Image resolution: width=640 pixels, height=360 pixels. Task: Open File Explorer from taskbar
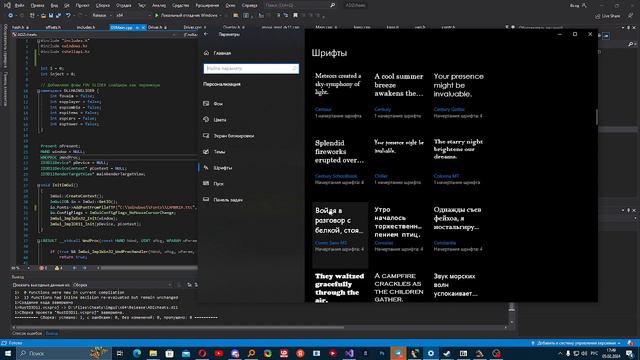click(153, 353)
